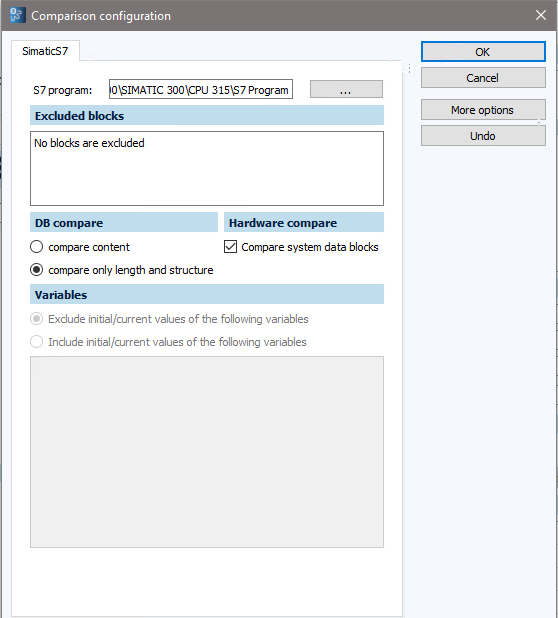Click the Hardware compare header
This screenshot has width=558, height=618.
click(x=304, y=222)
